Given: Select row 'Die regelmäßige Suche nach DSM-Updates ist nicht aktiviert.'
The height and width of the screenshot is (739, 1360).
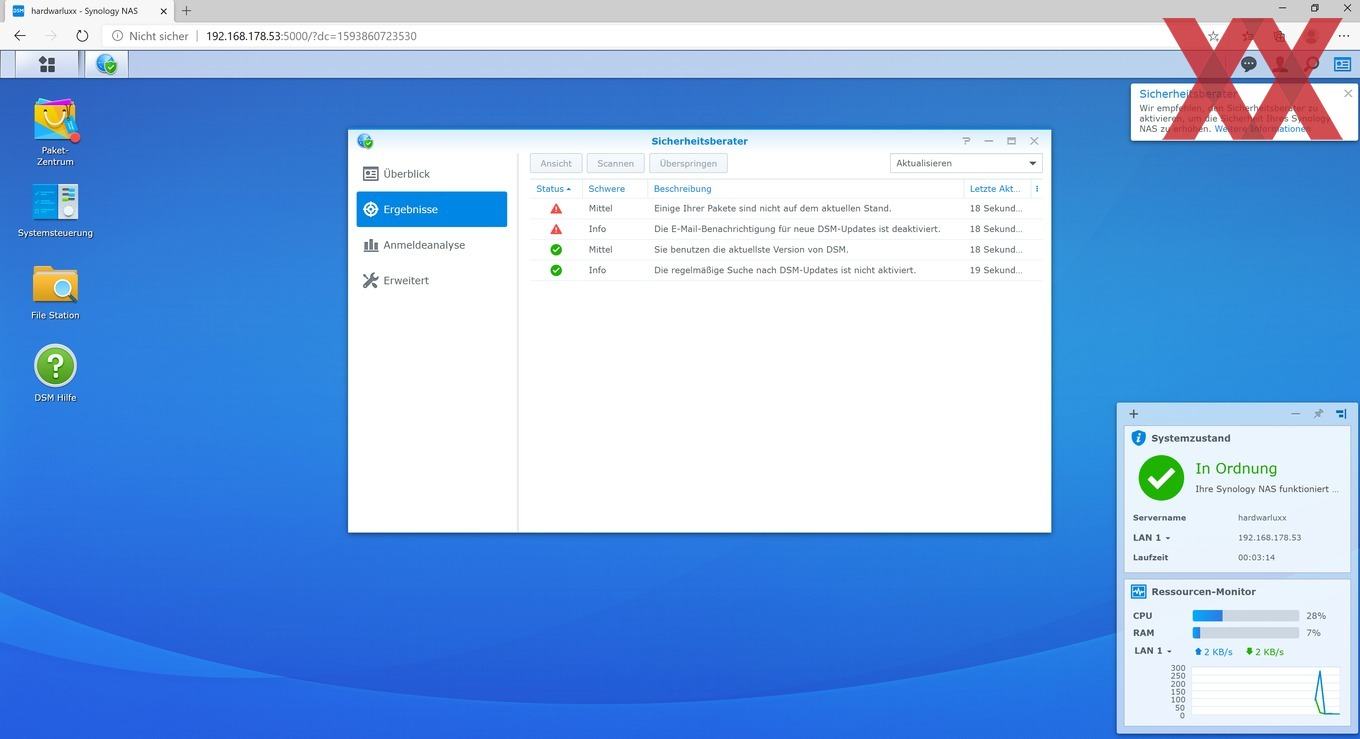Looking at the screenshot, I should (786, 270).
